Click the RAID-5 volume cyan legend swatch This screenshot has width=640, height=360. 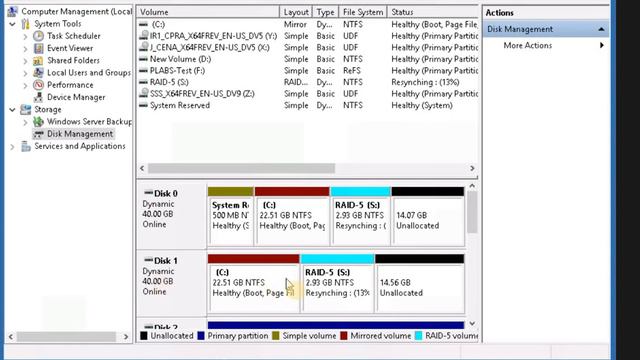tap(418, 336)
